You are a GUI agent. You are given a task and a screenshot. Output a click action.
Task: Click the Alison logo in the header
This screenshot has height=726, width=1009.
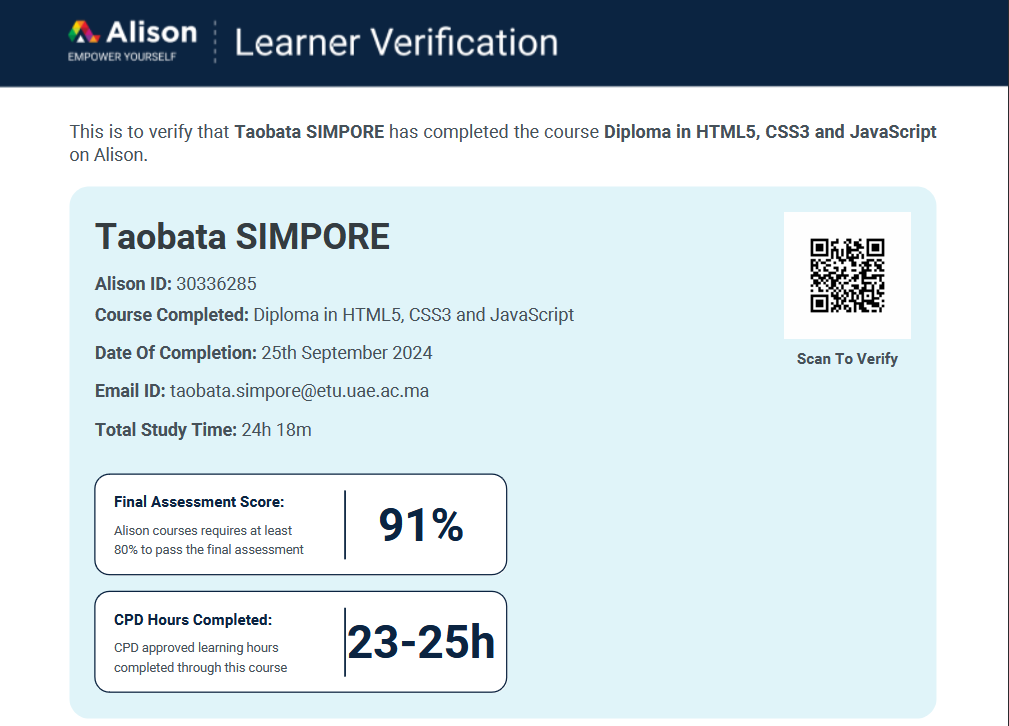pos(132,41)
